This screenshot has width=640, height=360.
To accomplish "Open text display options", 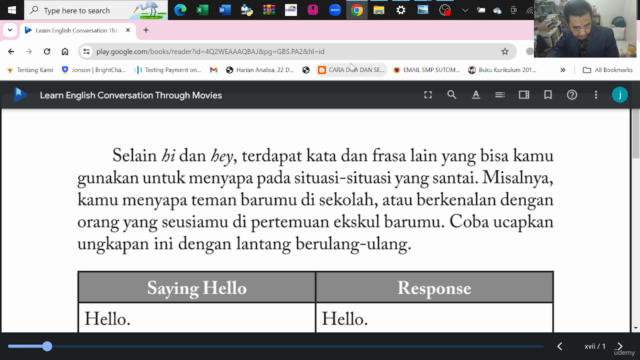I will [476, 95].
